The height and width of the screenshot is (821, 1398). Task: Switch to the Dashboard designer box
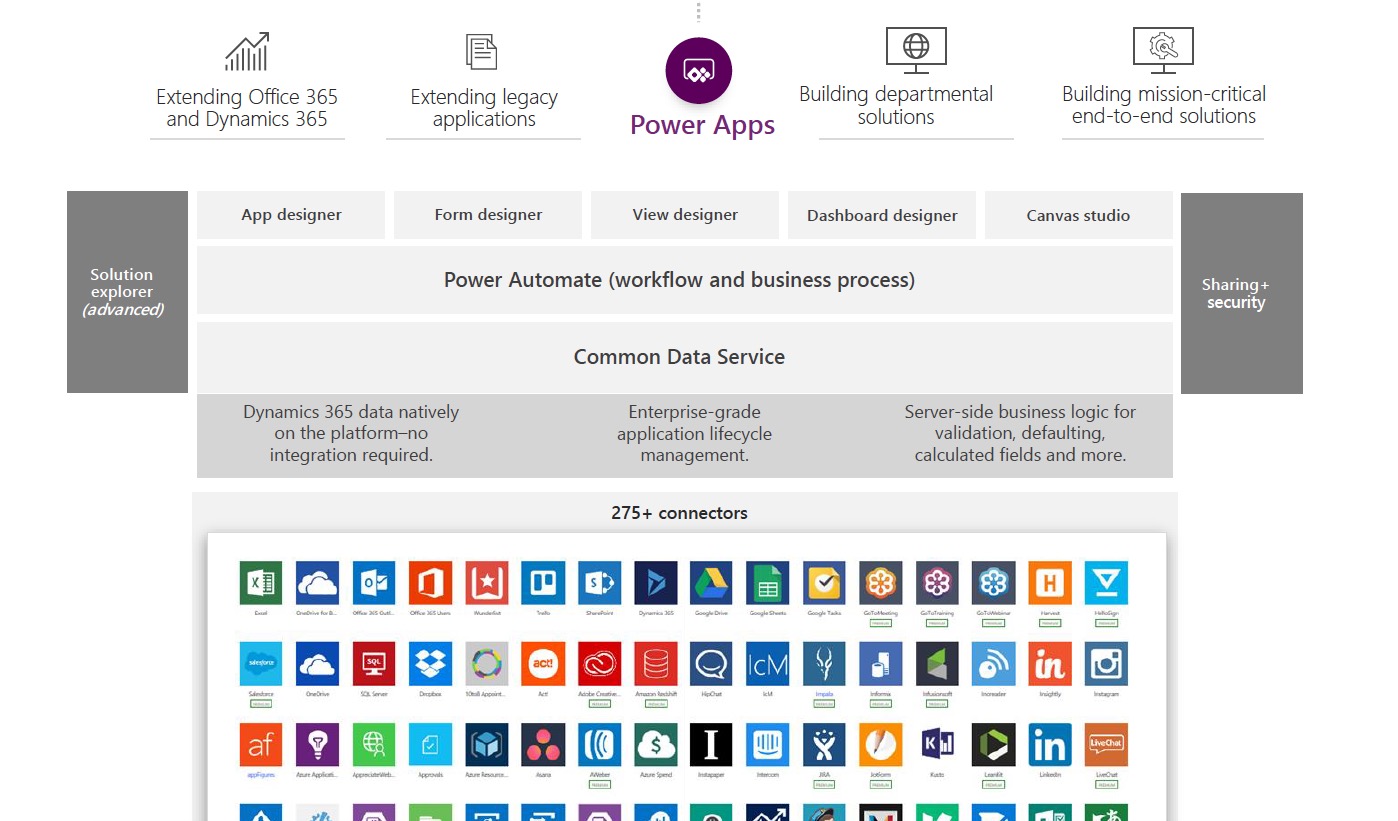882,215
